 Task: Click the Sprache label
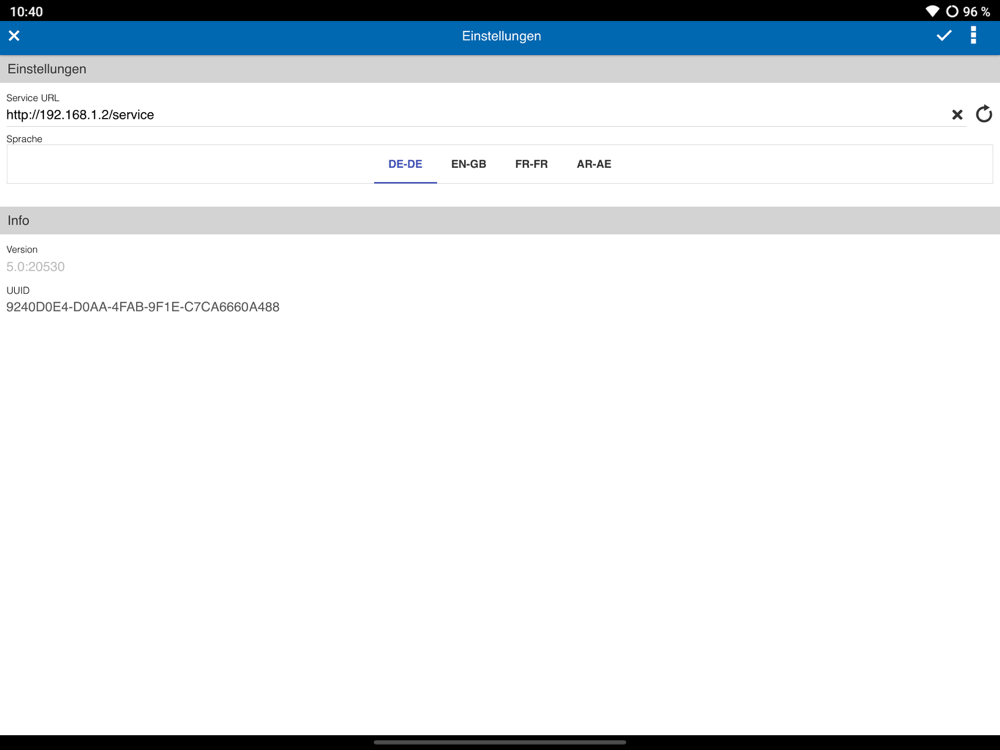24,139
